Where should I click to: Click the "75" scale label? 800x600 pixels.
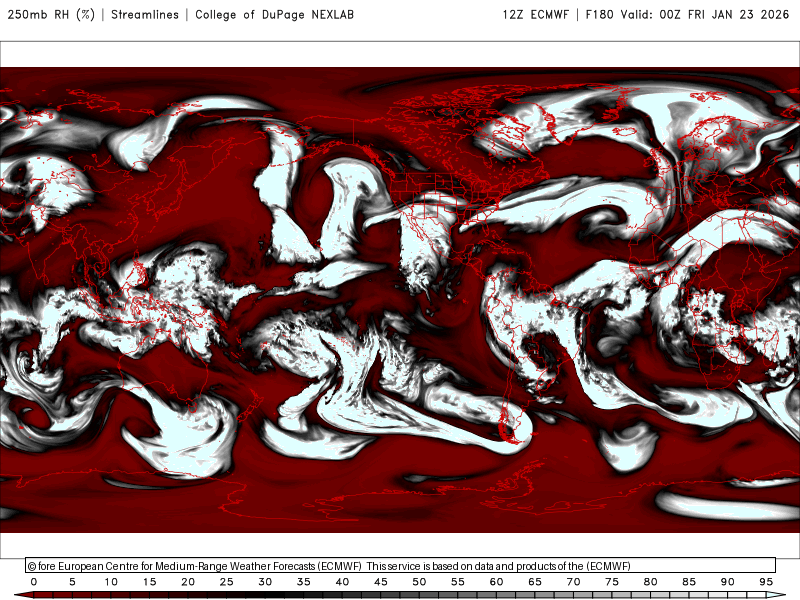tap(612, 582)
